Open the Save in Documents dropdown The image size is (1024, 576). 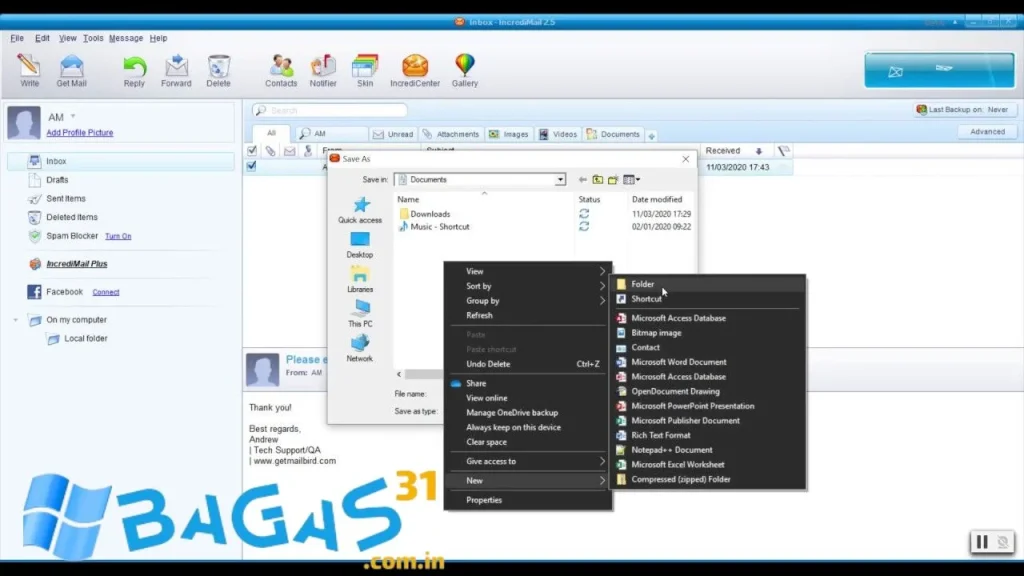[x=560, y=180]
